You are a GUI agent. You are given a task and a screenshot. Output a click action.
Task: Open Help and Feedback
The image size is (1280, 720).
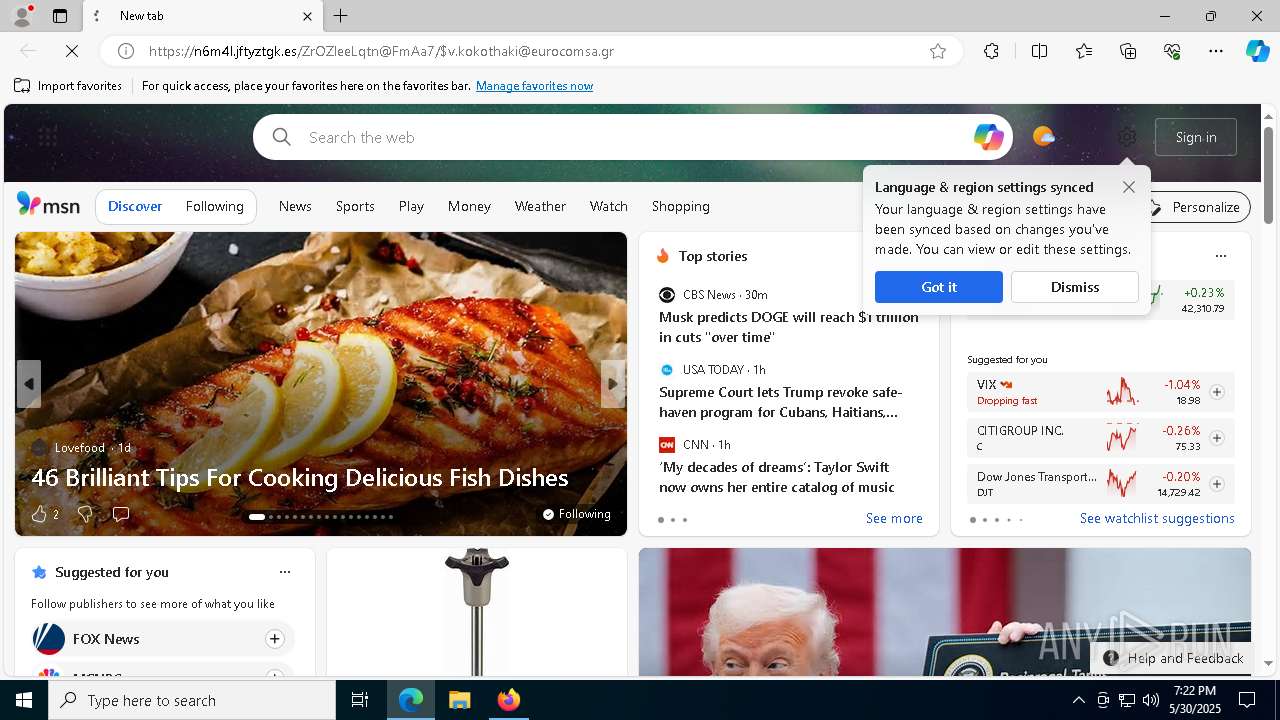[1174, 658]
